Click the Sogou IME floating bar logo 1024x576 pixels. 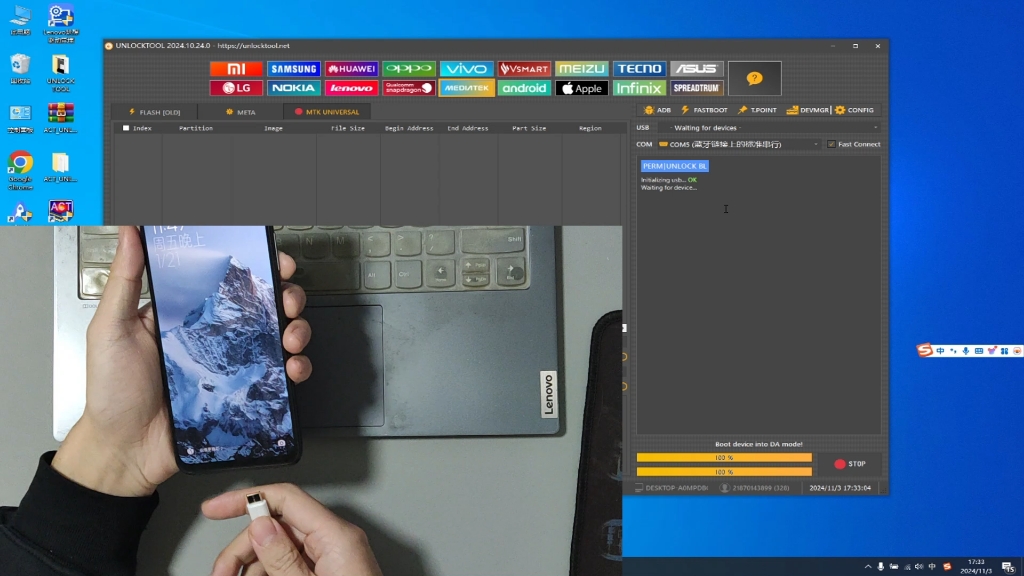pyautogui.click(x=924, y=351)
